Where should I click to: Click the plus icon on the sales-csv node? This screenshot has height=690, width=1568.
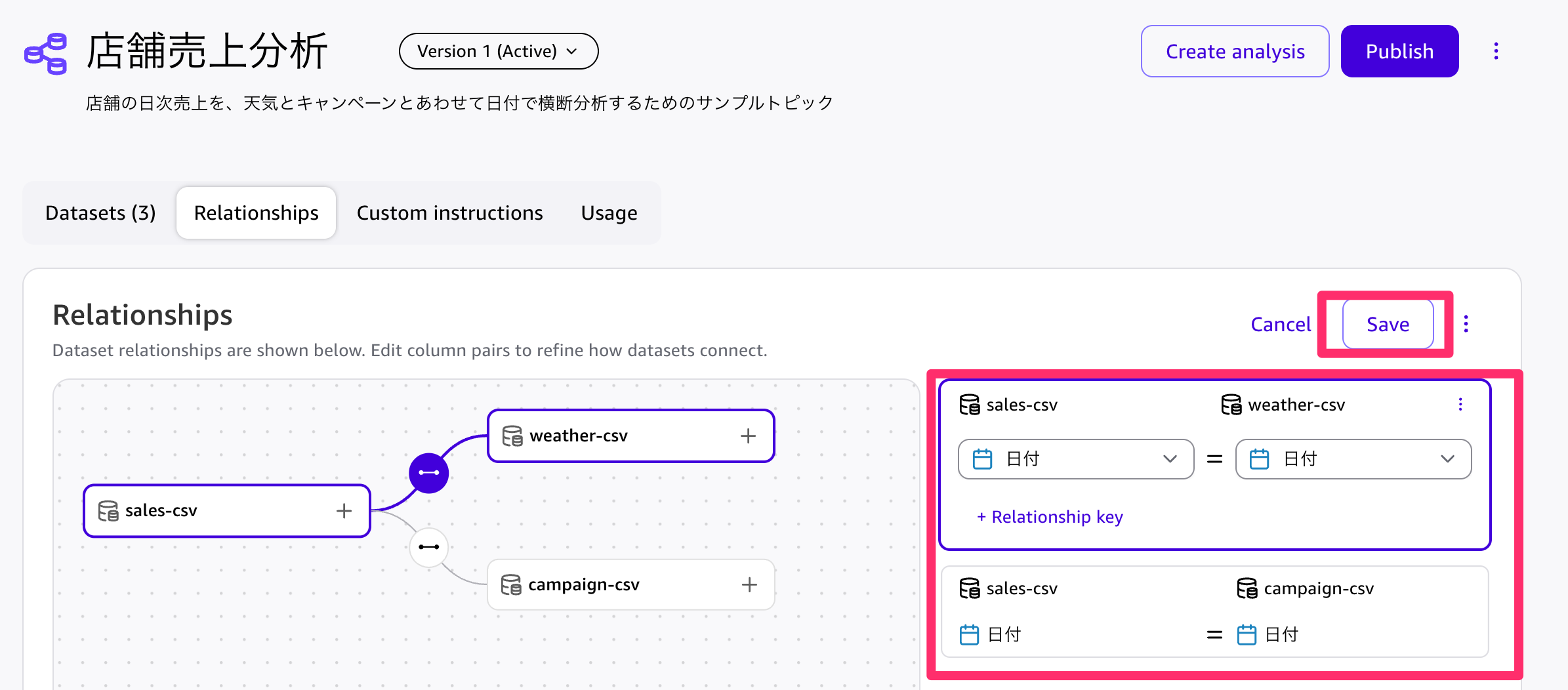click(x=344, y=511)
